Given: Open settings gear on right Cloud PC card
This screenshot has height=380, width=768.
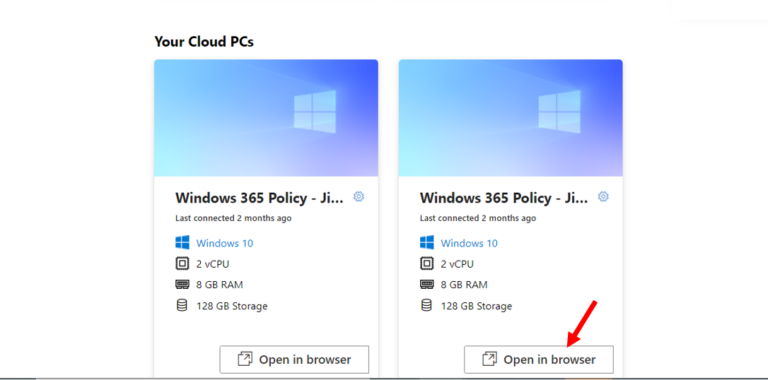Looking at the screenshot, I should (603, 197).
